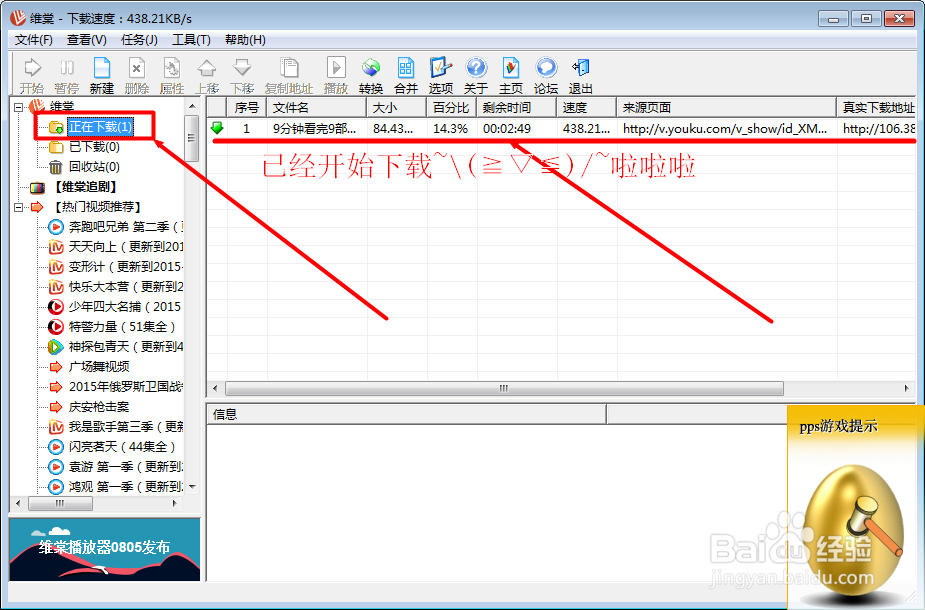The width and height of the screenshot is (925, 610).
Task: Collapse the 热门视频推荐 tree node
Action: pos(19,207)
